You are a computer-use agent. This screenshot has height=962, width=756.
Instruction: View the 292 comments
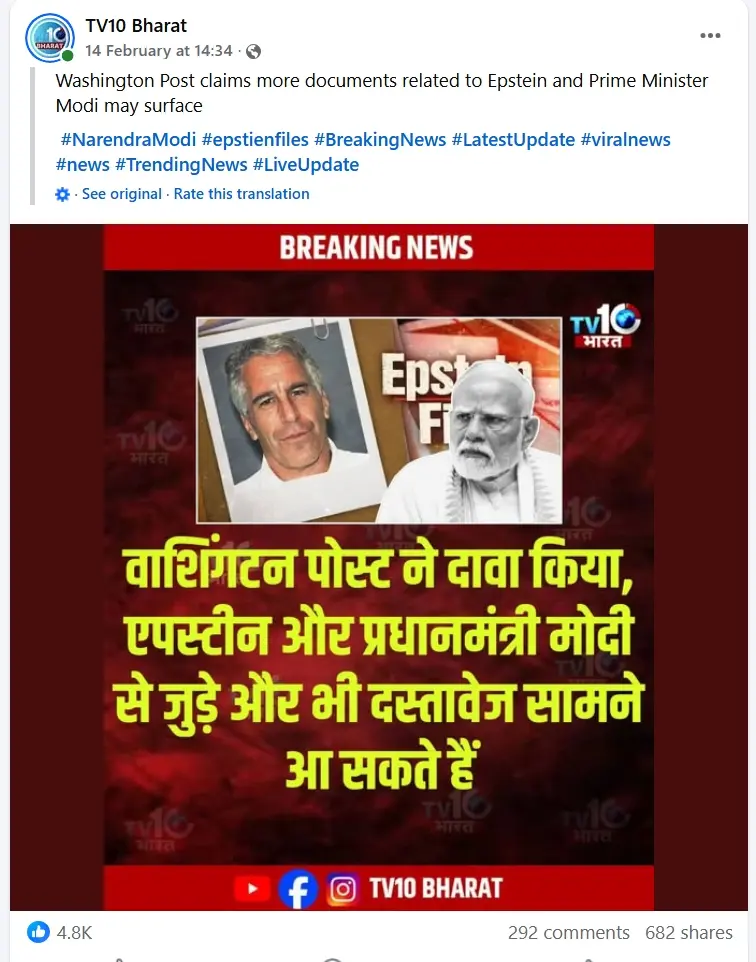coord(568,933)
